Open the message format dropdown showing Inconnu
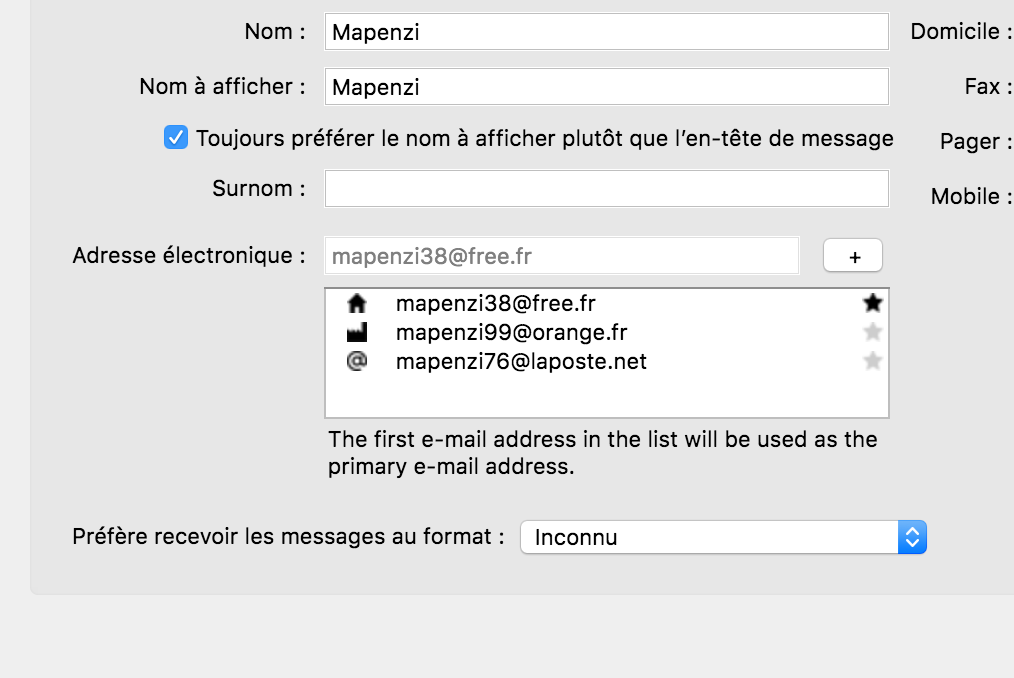The width and height of the screenshot is (1014, 678). (x=723, y=537)
